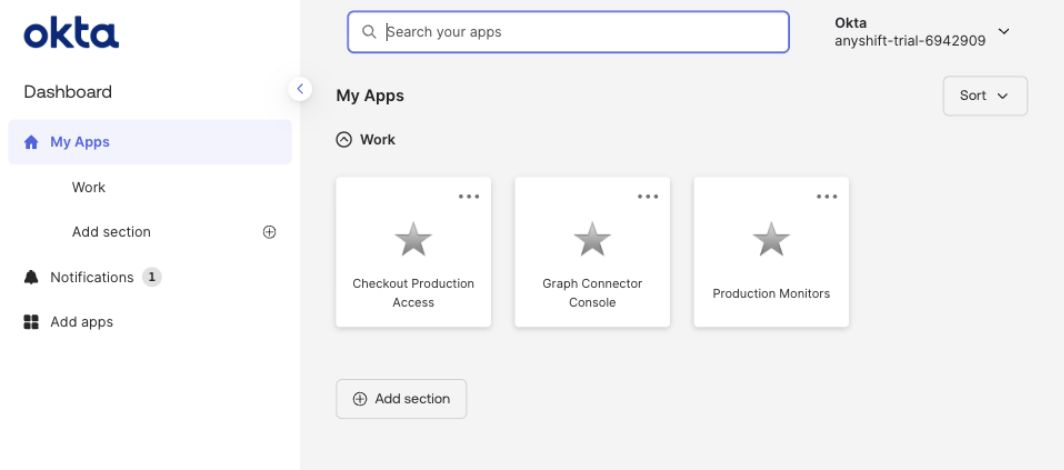The height and width of the screenshot is (470, 1064).
Task: Choose Add section in the sidebar
Action: (x=111, y=232)
